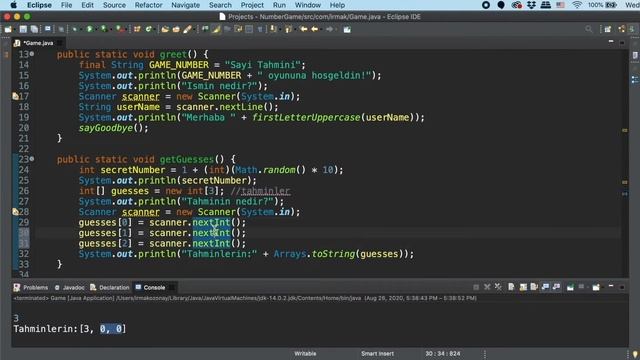Click the New Java Package icon
640x360 pixels.
click(137, 29)
